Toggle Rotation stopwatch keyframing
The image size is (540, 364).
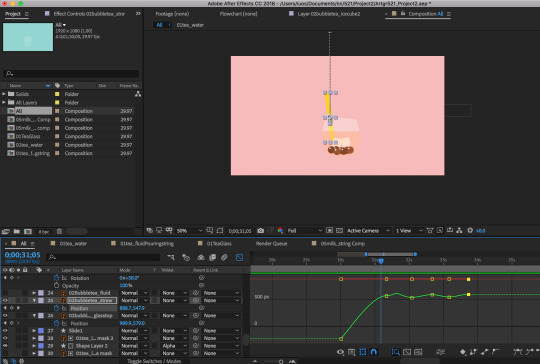coord(56,278)
